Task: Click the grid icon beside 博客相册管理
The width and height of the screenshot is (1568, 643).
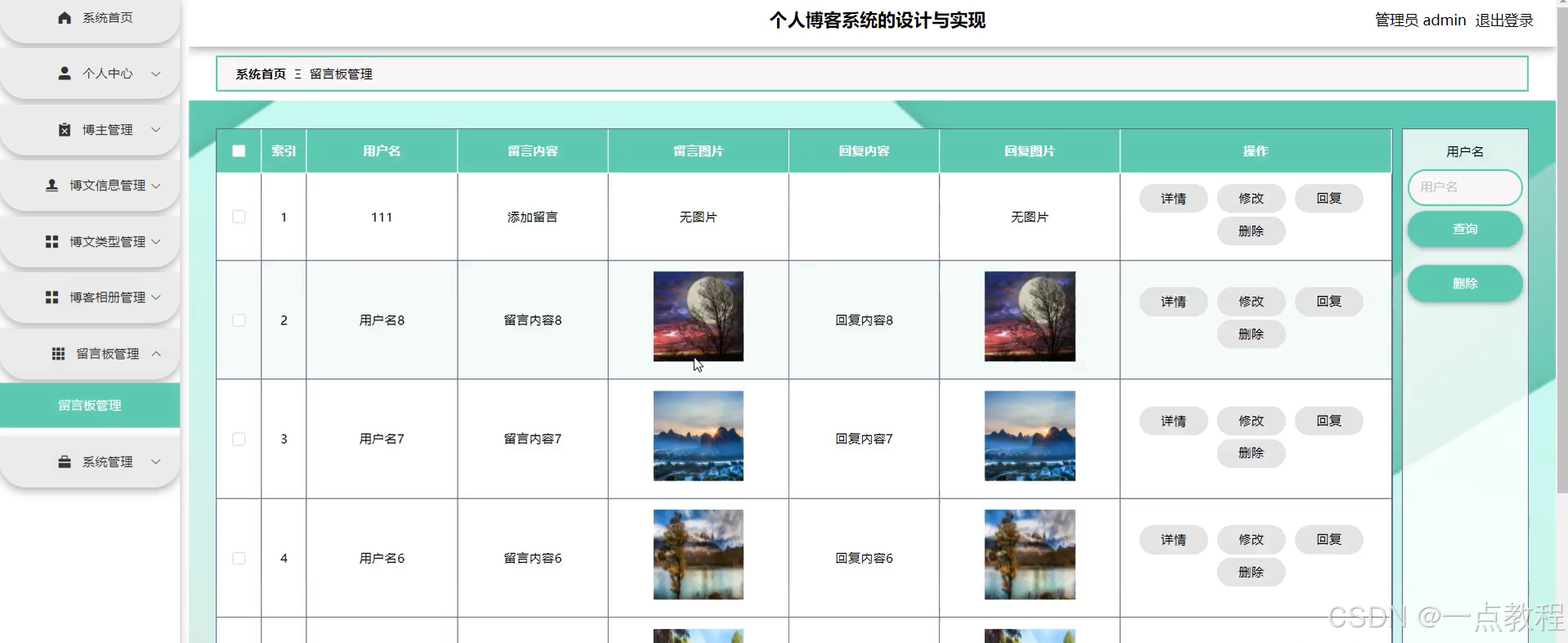Action: pyautogui.click(x=51, y=297)
